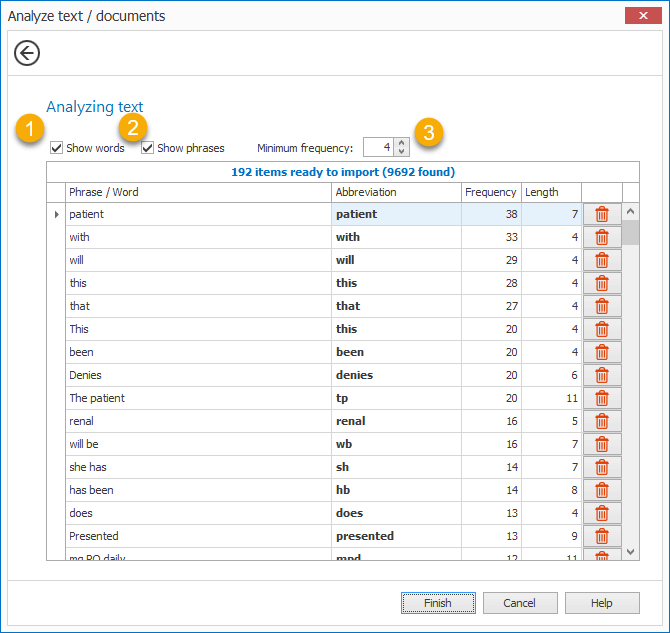Click the 'she has' phrase cell
Screen dimensions: 670x633
(x=198, y=467)
